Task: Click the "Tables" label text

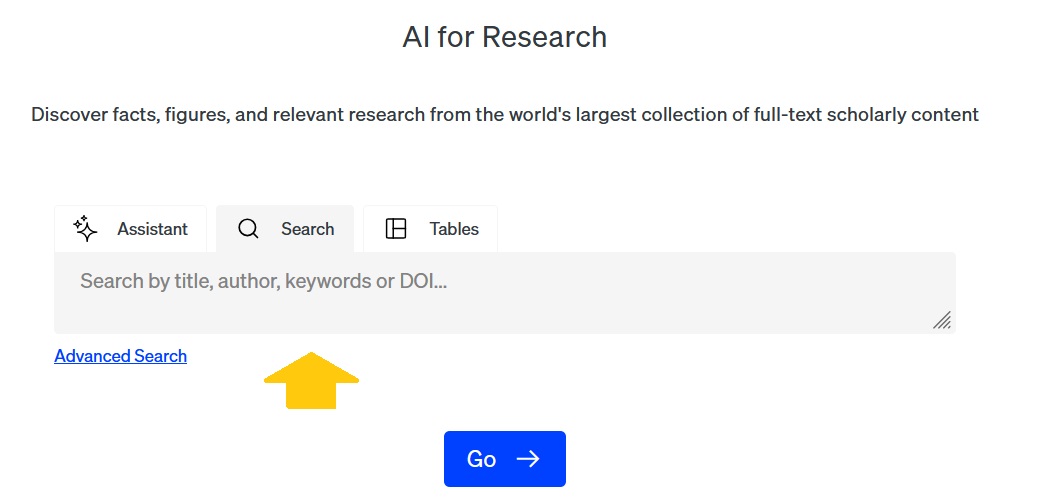Action: [454, 229]
